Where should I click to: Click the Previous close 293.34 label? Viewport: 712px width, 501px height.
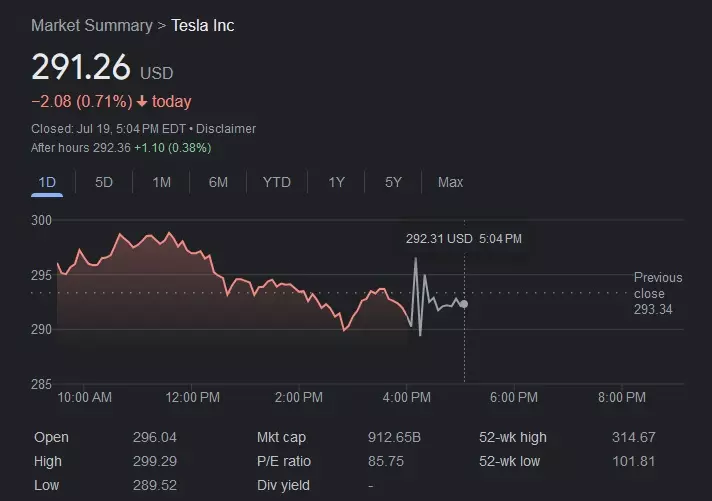coord(657,294)
